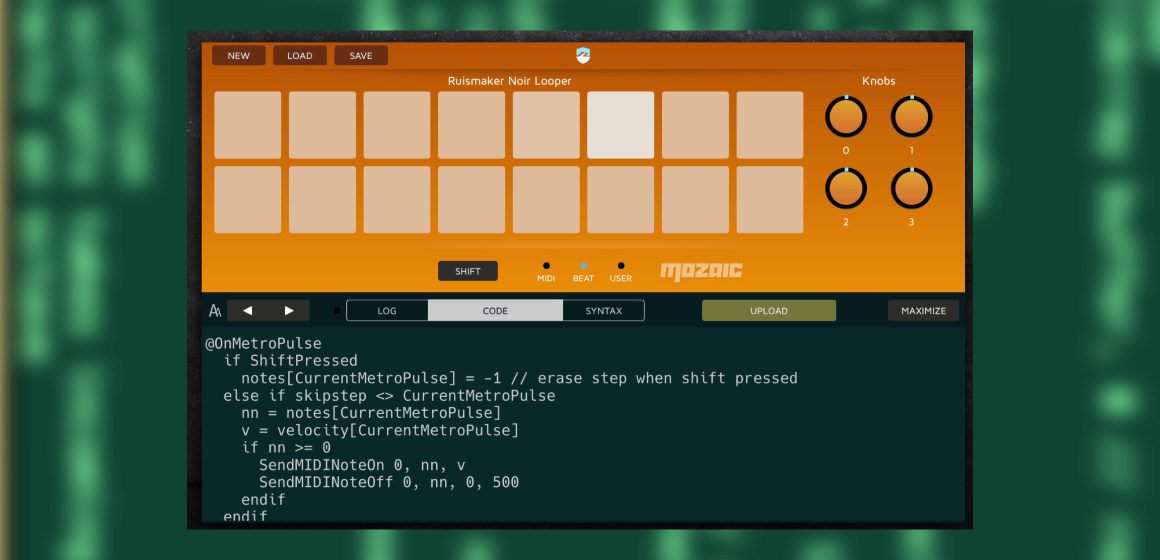
Task: Toggle the SHIFT button
Action: [468, 271]
